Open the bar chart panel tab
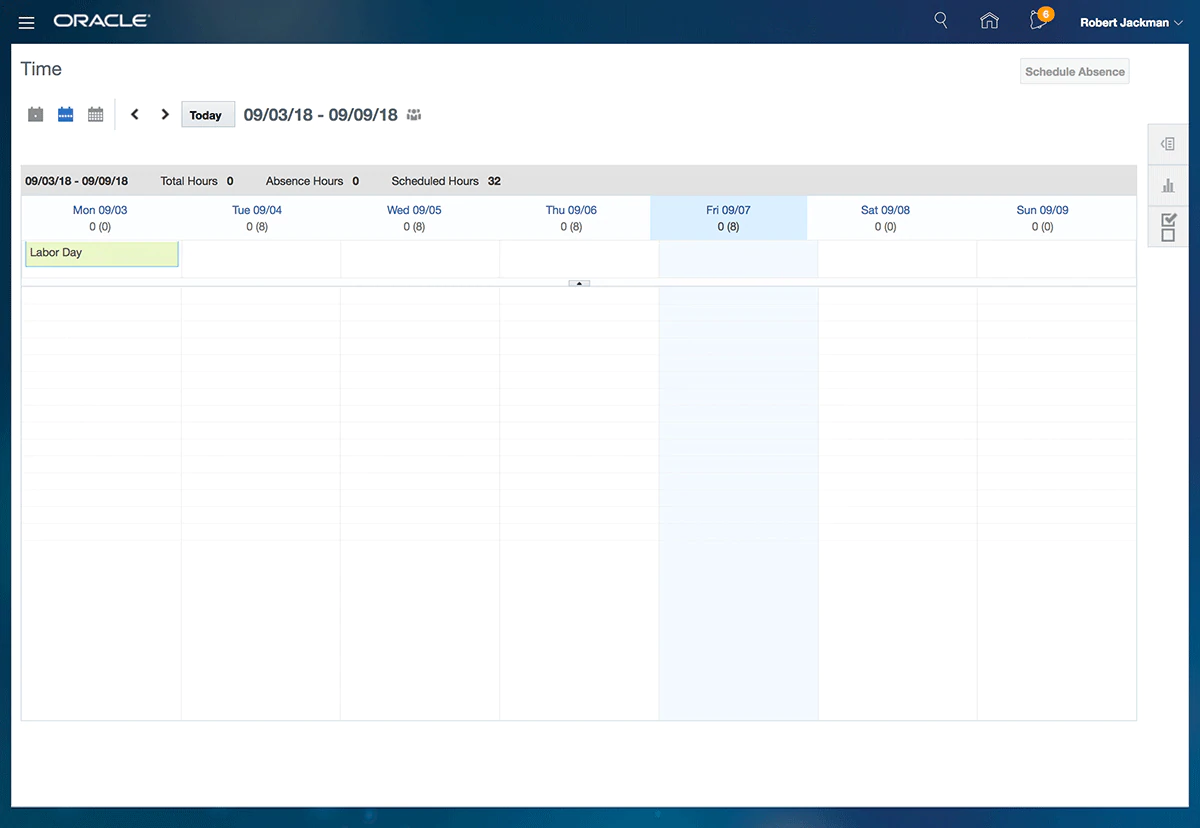 click(1168, 185)
